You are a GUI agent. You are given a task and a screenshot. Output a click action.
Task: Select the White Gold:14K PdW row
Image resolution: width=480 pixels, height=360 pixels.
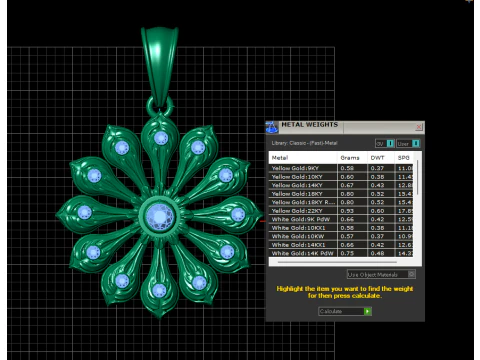[341, 253]
